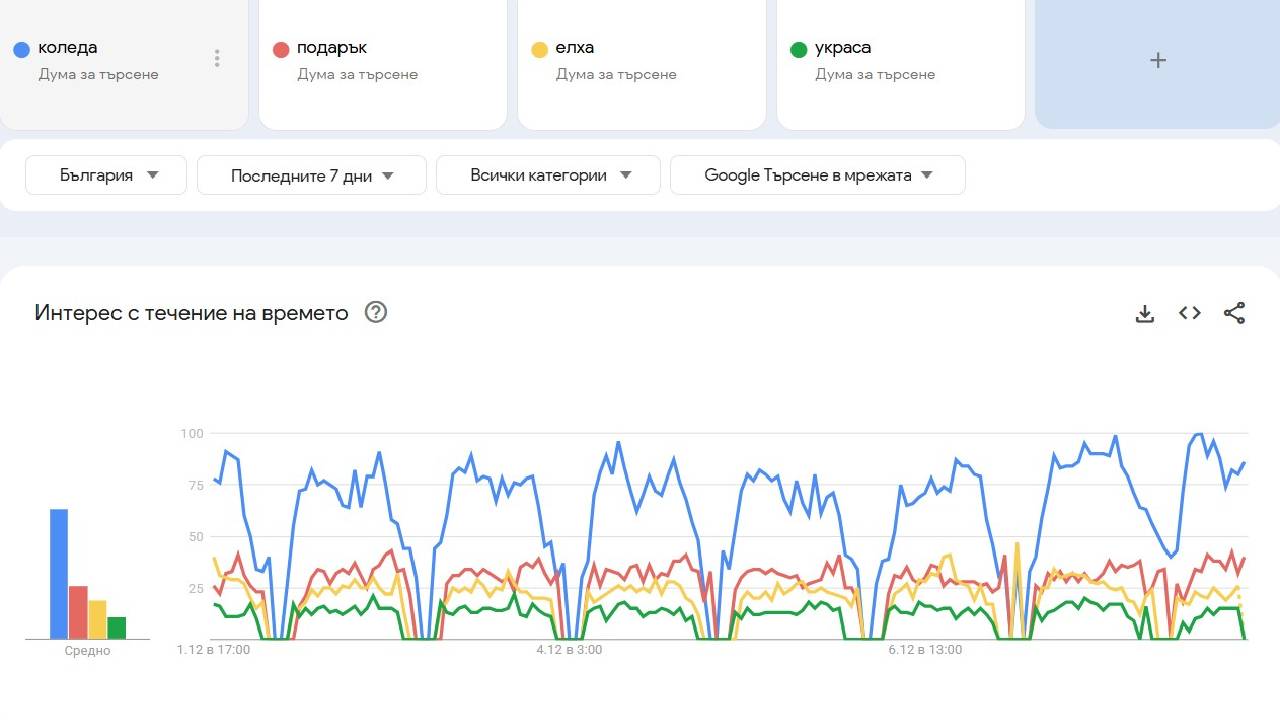Download the interest over time data
This screenshot has width=1280, height=720.
(1144, 313)
